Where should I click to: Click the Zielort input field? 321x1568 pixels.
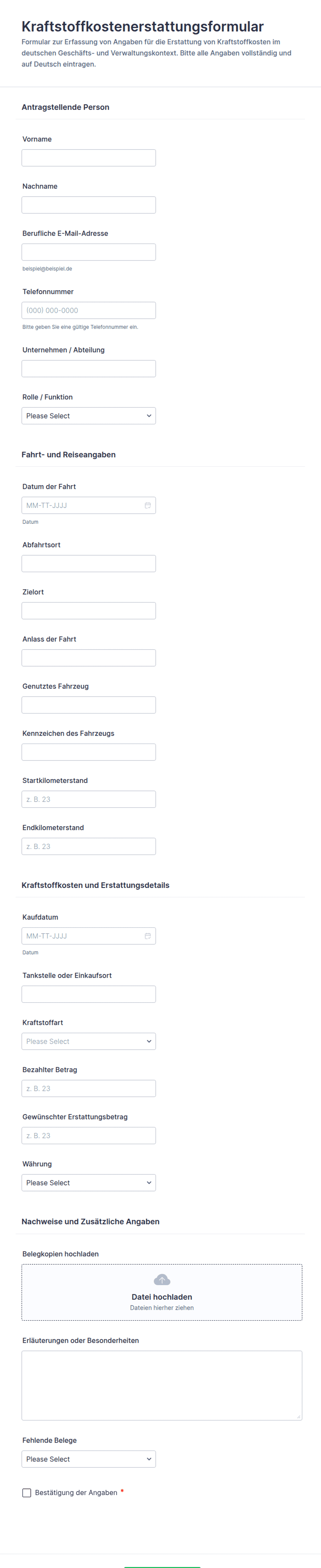[x=89, y=611]
